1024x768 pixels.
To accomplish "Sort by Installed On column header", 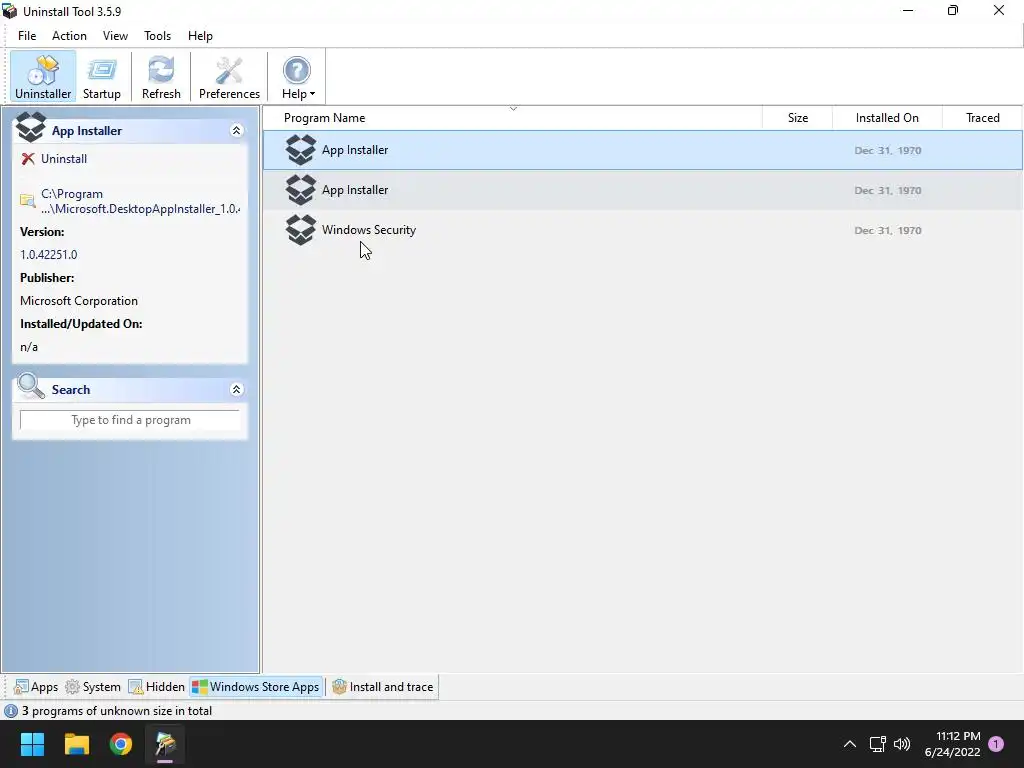I will click(x=887, y=118).
